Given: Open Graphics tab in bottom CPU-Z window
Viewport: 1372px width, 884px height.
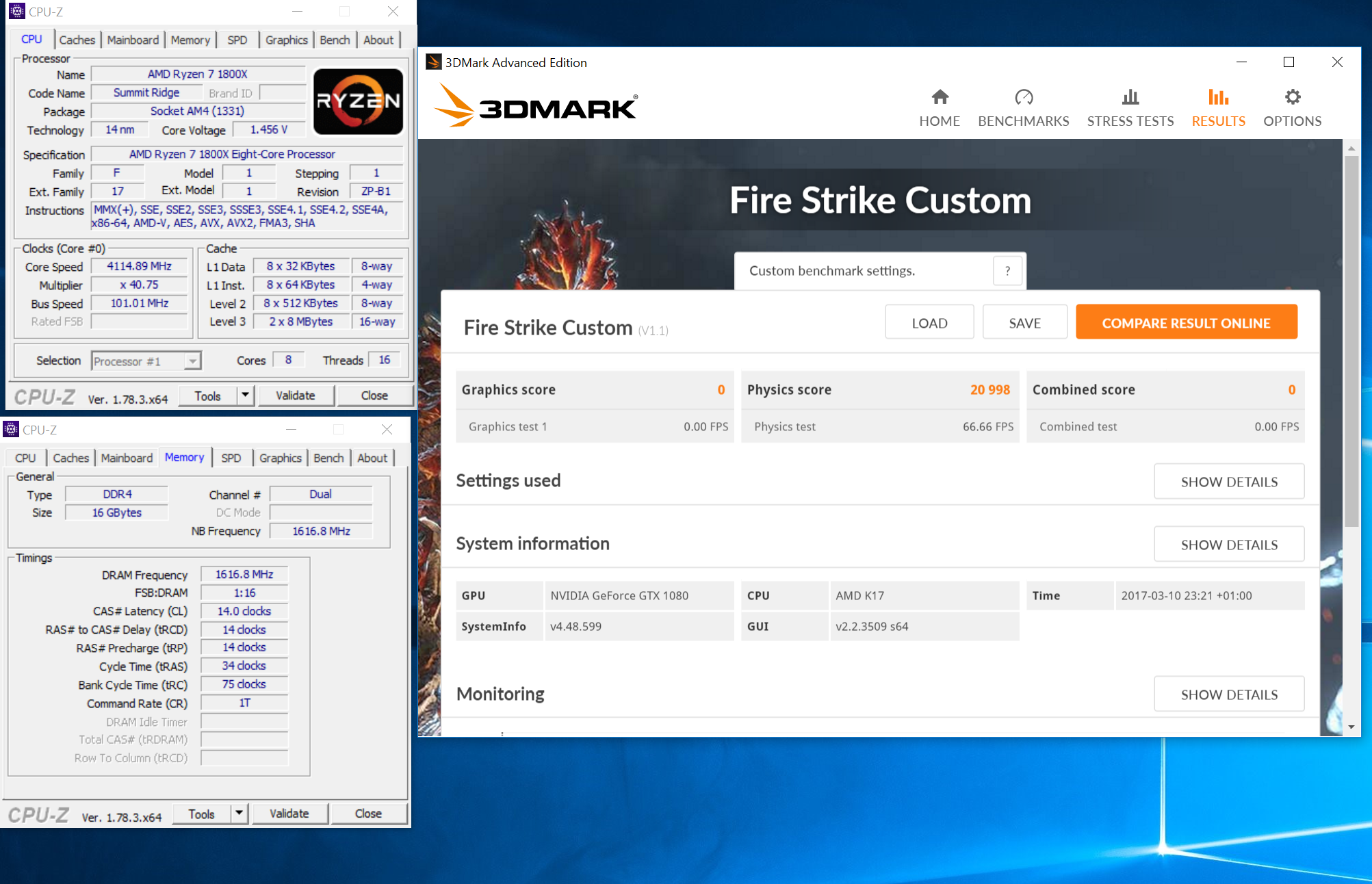Looking at the screenshot, I should (x=280, y=458).
